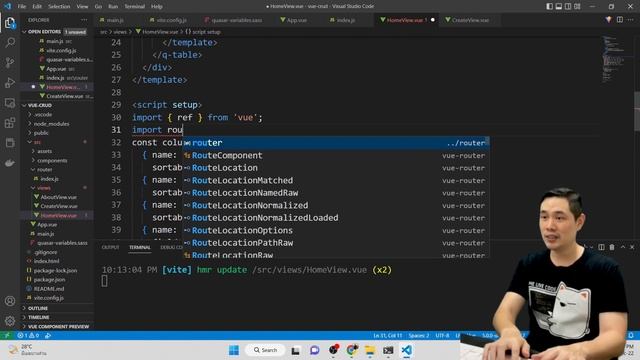Close the terminal panel
Viewport: 640px width, 360px height.
[x=632, y=247]
